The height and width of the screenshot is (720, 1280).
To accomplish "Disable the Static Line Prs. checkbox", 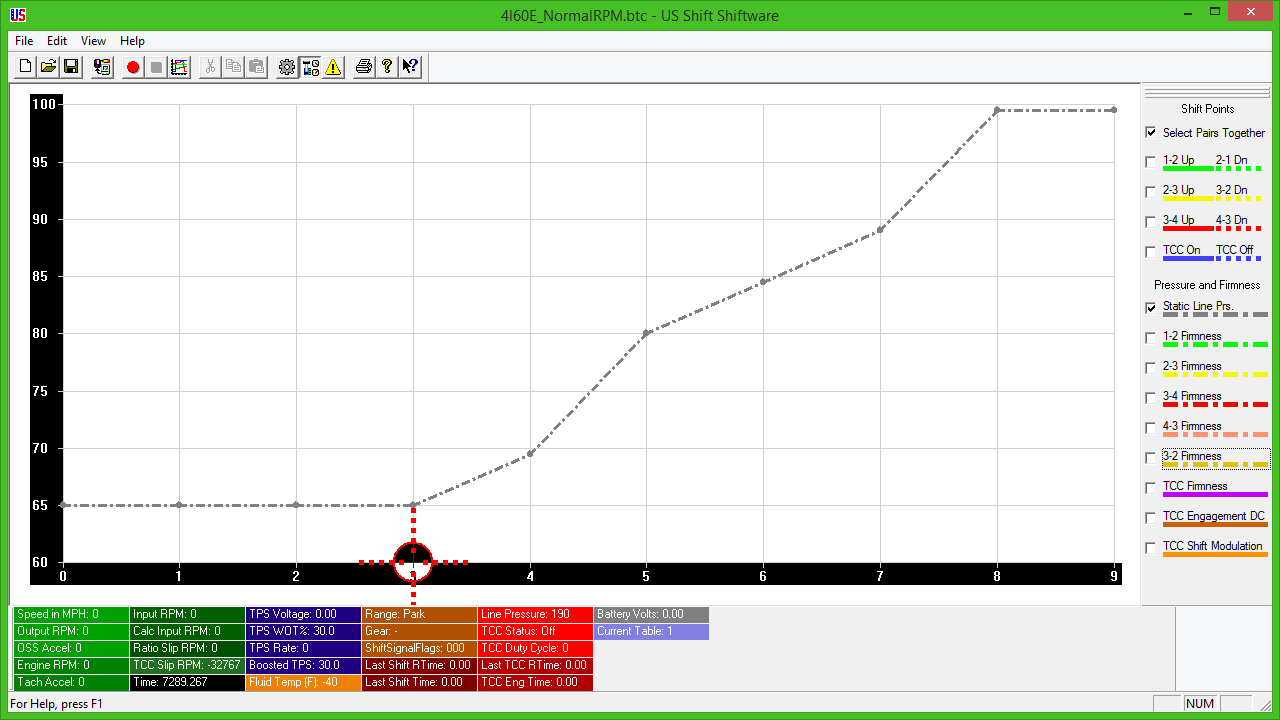I will (x=1150, y=307).
